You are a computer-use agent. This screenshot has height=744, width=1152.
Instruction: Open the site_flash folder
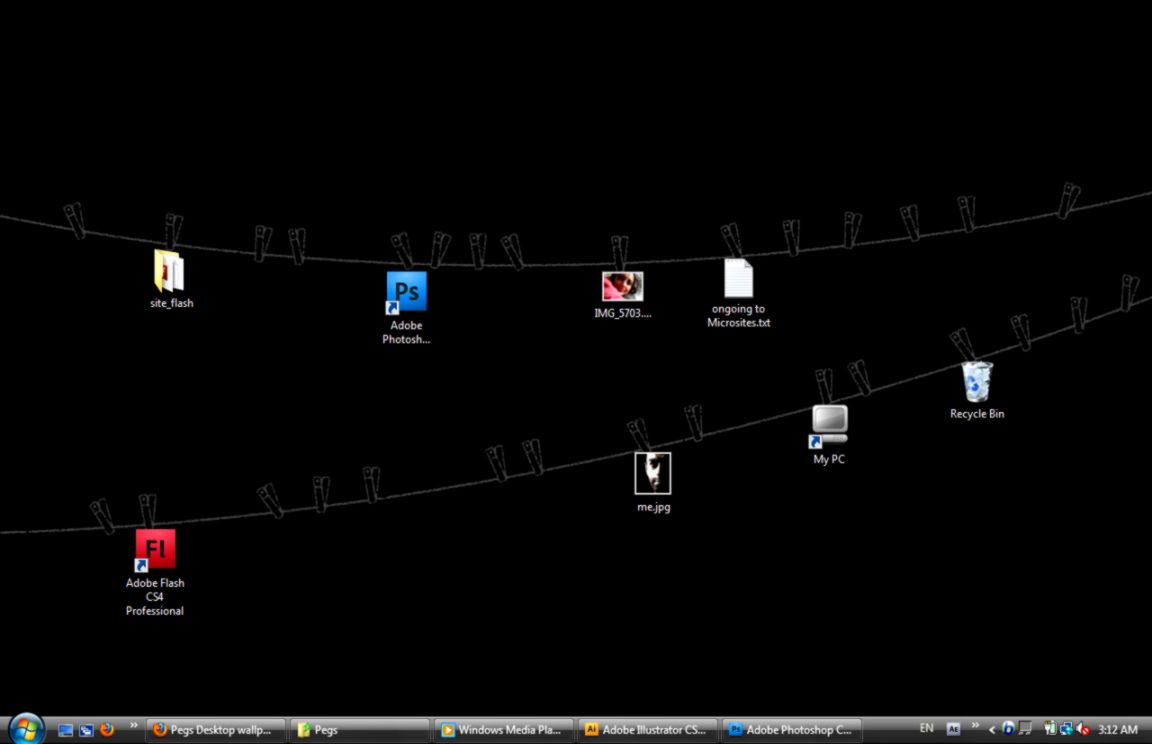tap(170, 273)
